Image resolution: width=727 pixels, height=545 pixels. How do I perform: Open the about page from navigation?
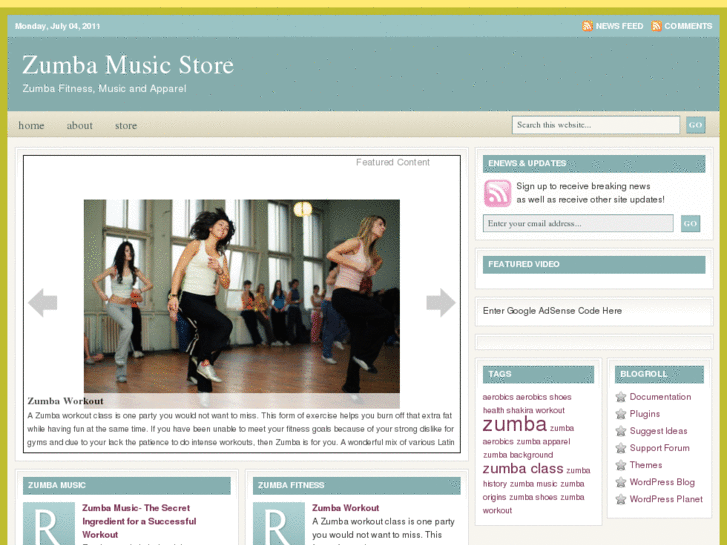79,125
